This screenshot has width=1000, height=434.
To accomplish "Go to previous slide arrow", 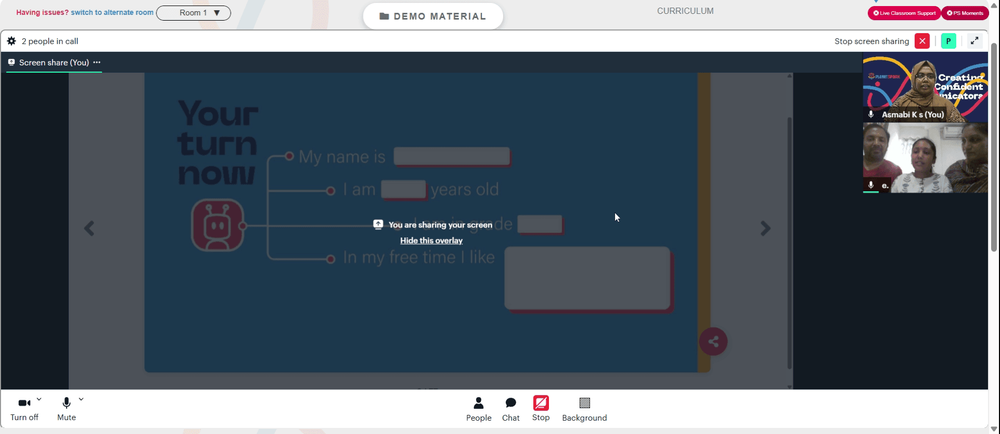I will 89,228.
